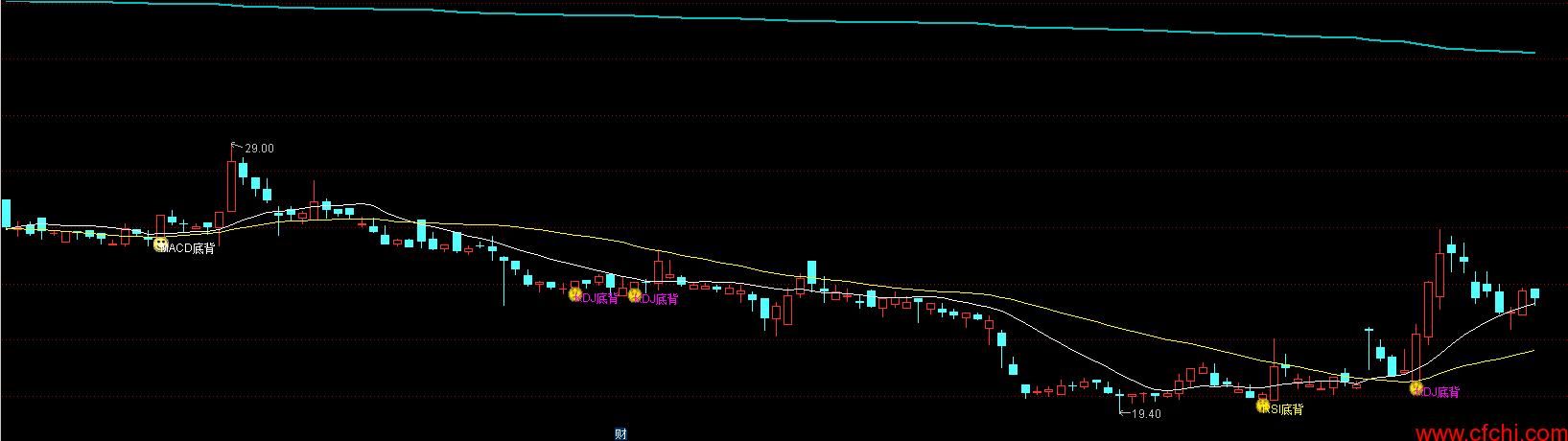The width and height of the screenshot is (1568, 441).
Task: Select the 29.00 high price label
Action: click(x=259, y=149)
